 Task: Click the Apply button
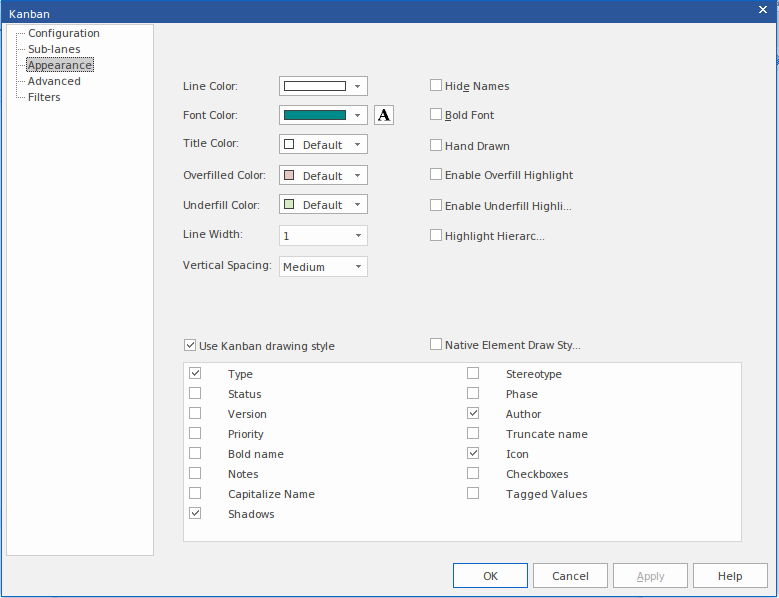(x=650, y=576)
